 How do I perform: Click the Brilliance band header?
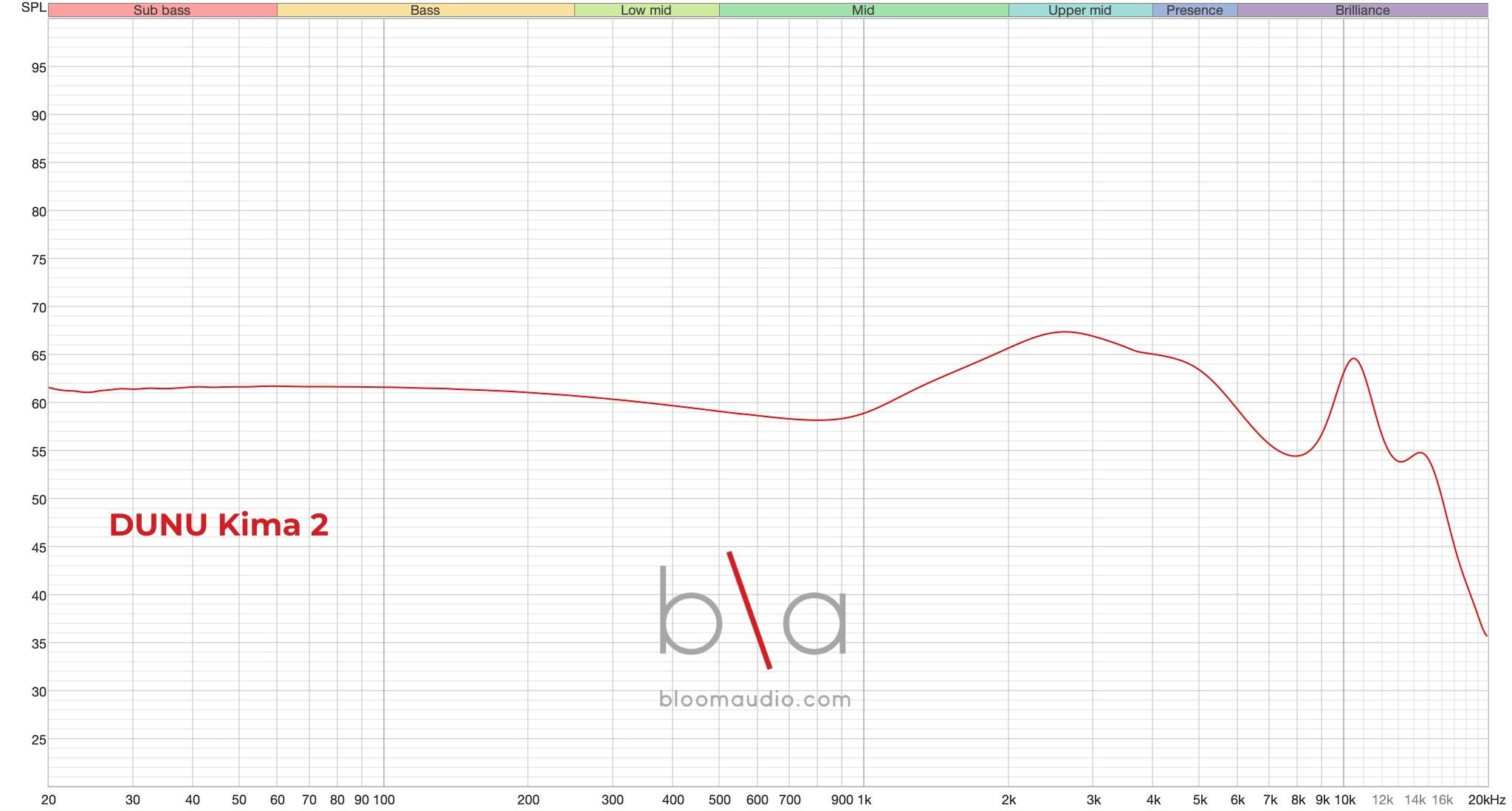[1362, 10]
